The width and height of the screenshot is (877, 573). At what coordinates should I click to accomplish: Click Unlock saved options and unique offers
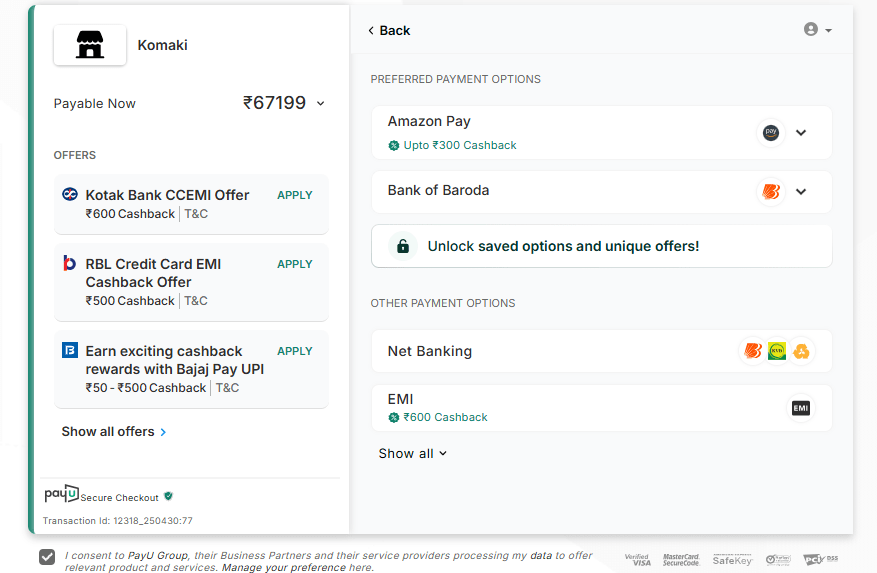click(602, 246)
